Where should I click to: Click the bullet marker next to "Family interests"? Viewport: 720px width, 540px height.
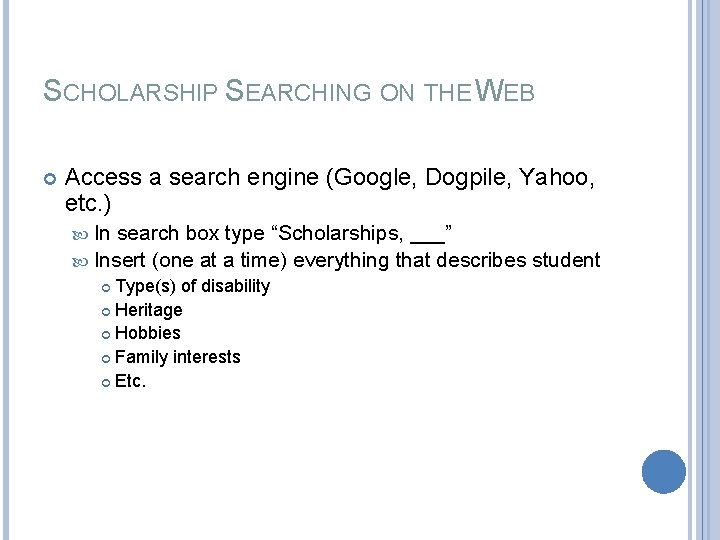(x=106, y=358)
